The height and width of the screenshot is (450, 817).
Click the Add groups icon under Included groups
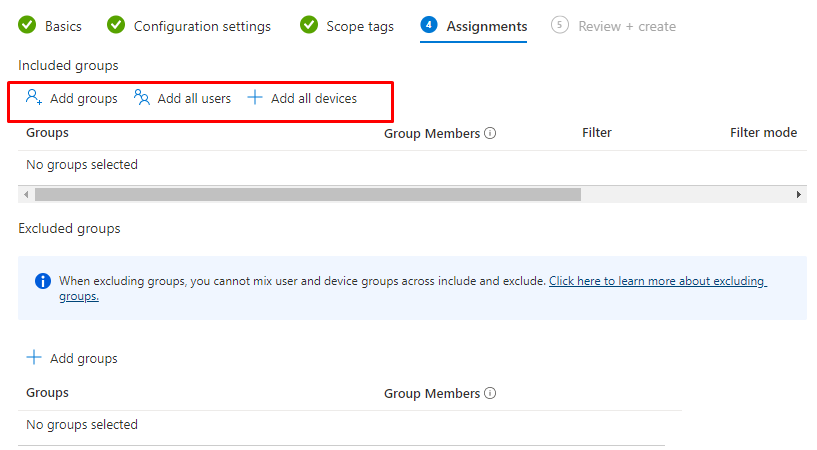(x=34, y=98)
